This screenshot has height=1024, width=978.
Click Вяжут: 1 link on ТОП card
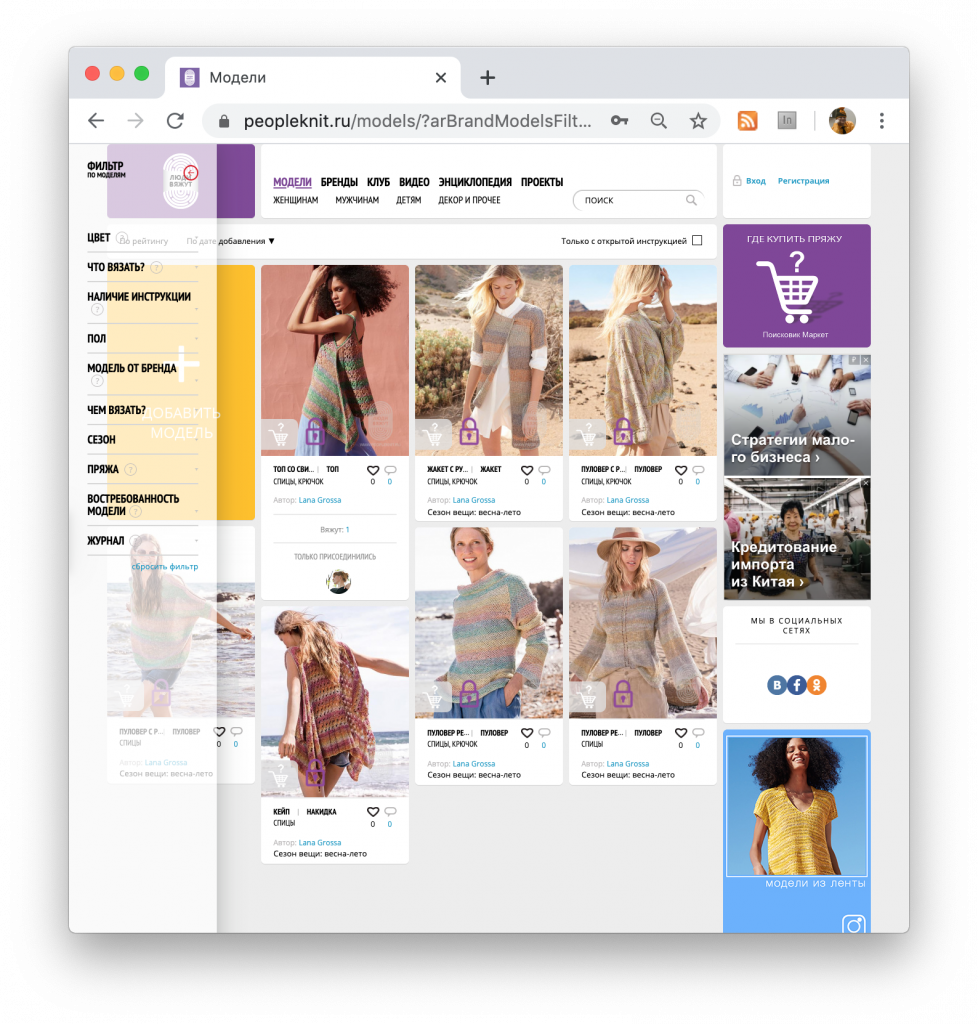335,530
